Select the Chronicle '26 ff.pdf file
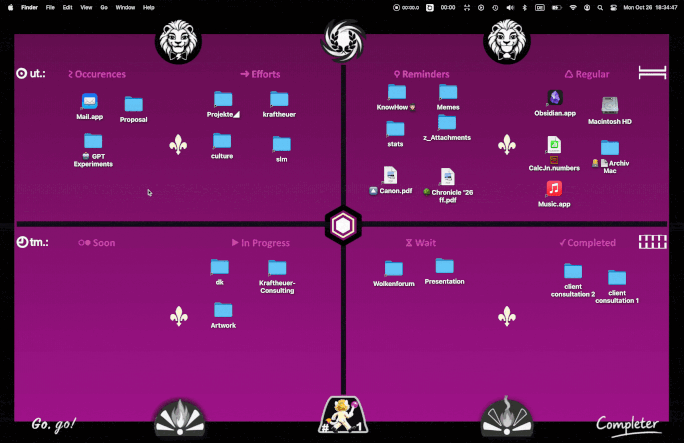 coord(448,177)
